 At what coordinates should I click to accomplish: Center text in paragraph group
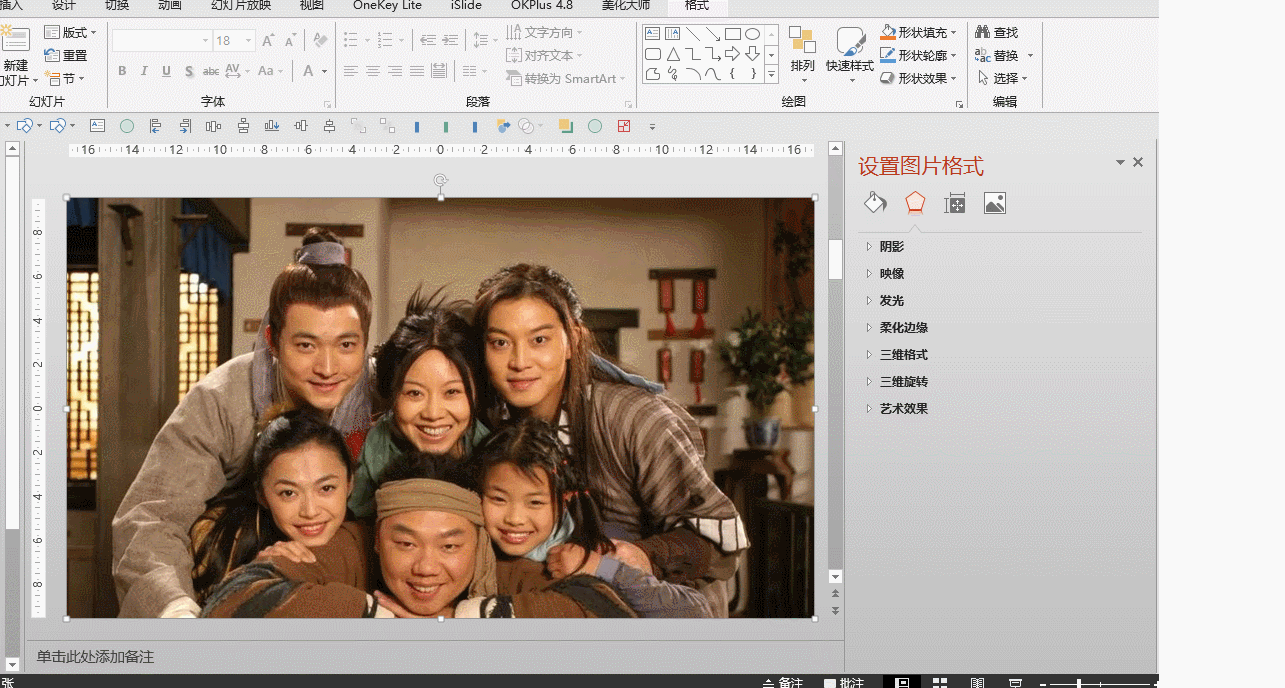tap(373, 71)
